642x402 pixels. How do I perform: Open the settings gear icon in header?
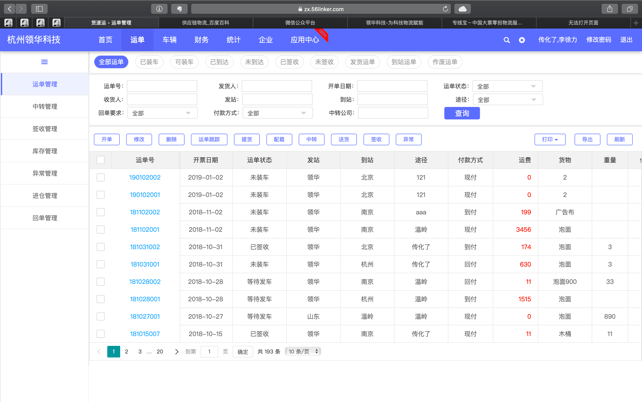(x=522, y=40)
